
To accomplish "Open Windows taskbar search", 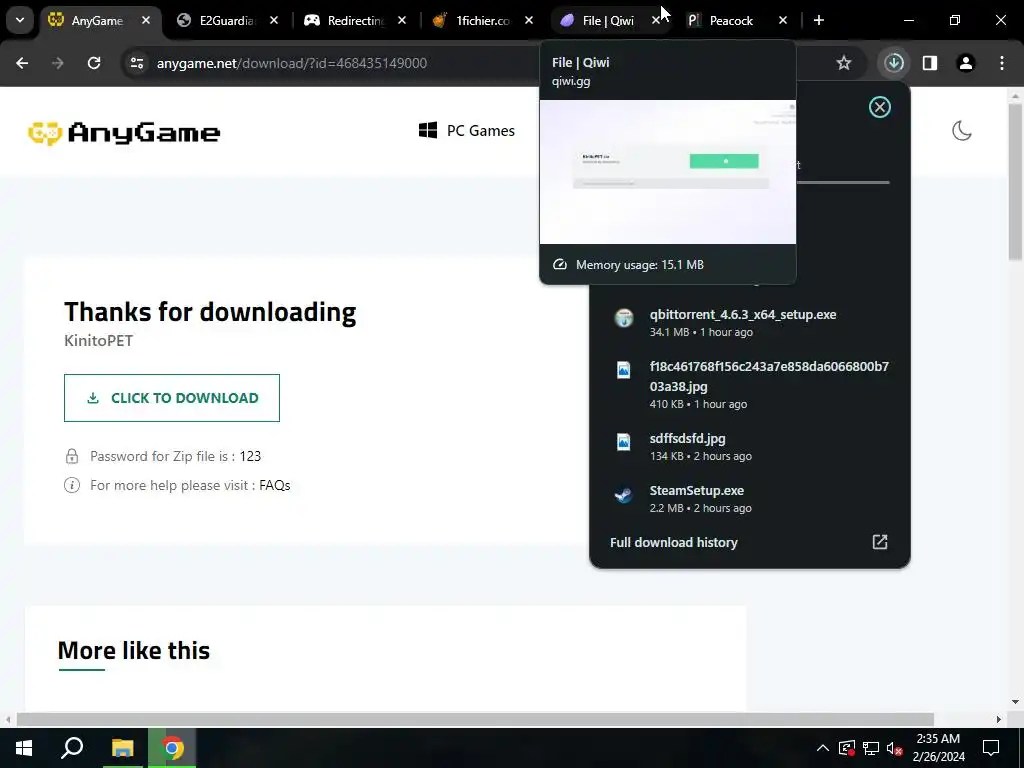I will pos(72,748).
